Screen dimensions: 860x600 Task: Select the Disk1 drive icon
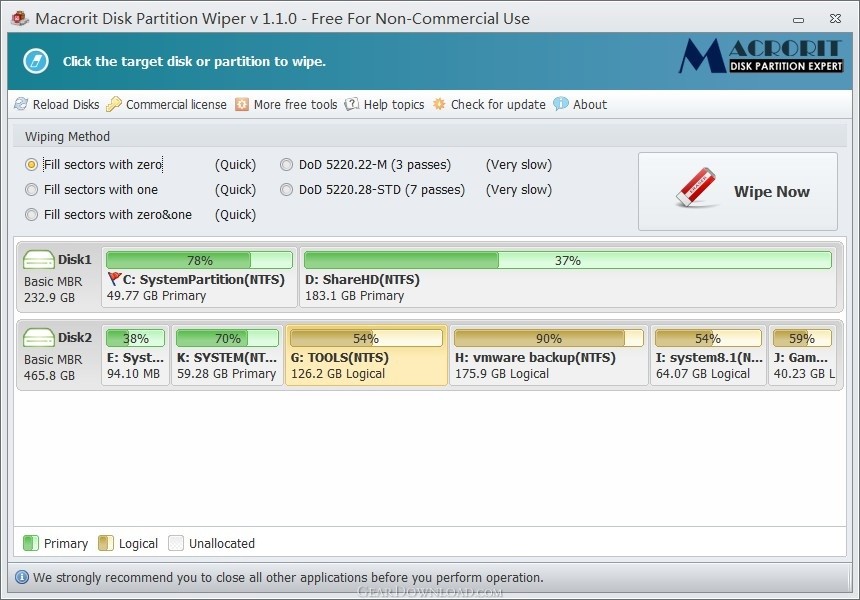[38, 259]
